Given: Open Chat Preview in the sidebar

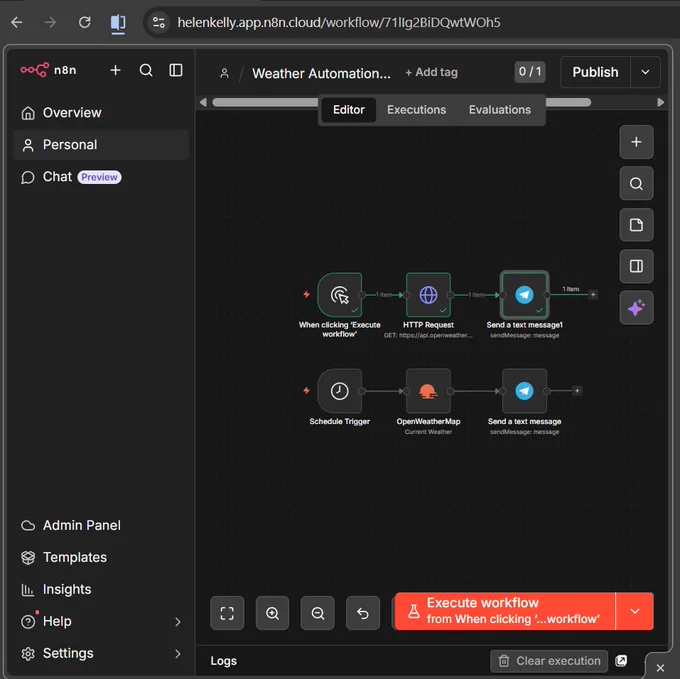Looking at the screenshot, I should point(101,177).
